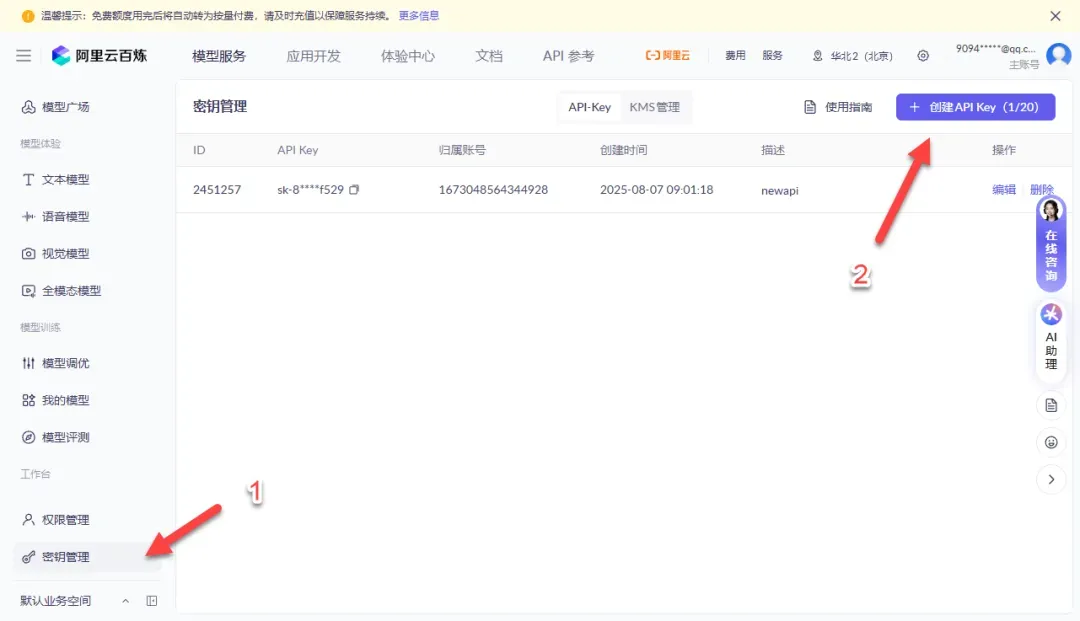The width and height of the screenshot is (1080, 621).
Task: Click the document icon in right floating bar
Action: 1051,405
